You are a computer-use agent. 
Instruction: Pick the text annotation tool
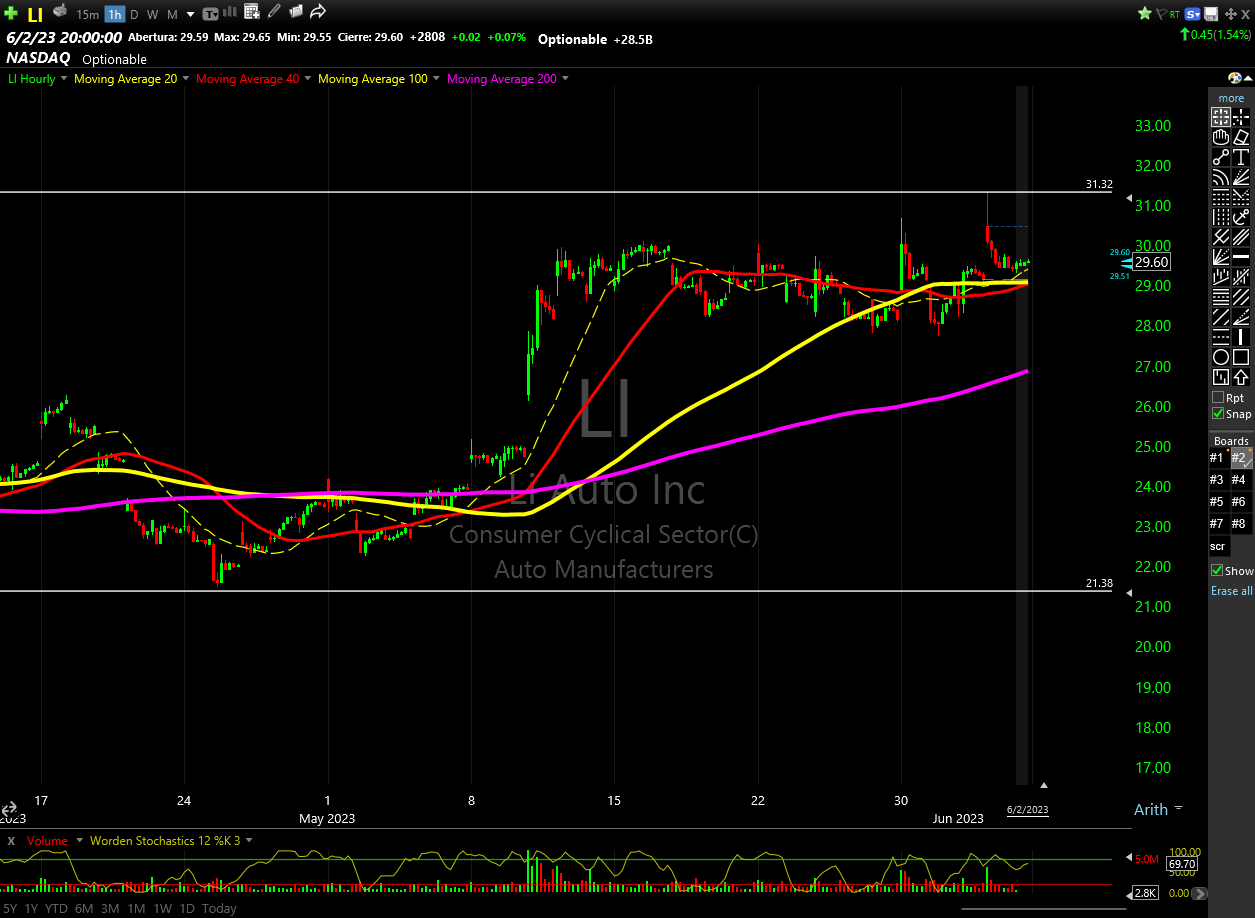coord(1241,157)
